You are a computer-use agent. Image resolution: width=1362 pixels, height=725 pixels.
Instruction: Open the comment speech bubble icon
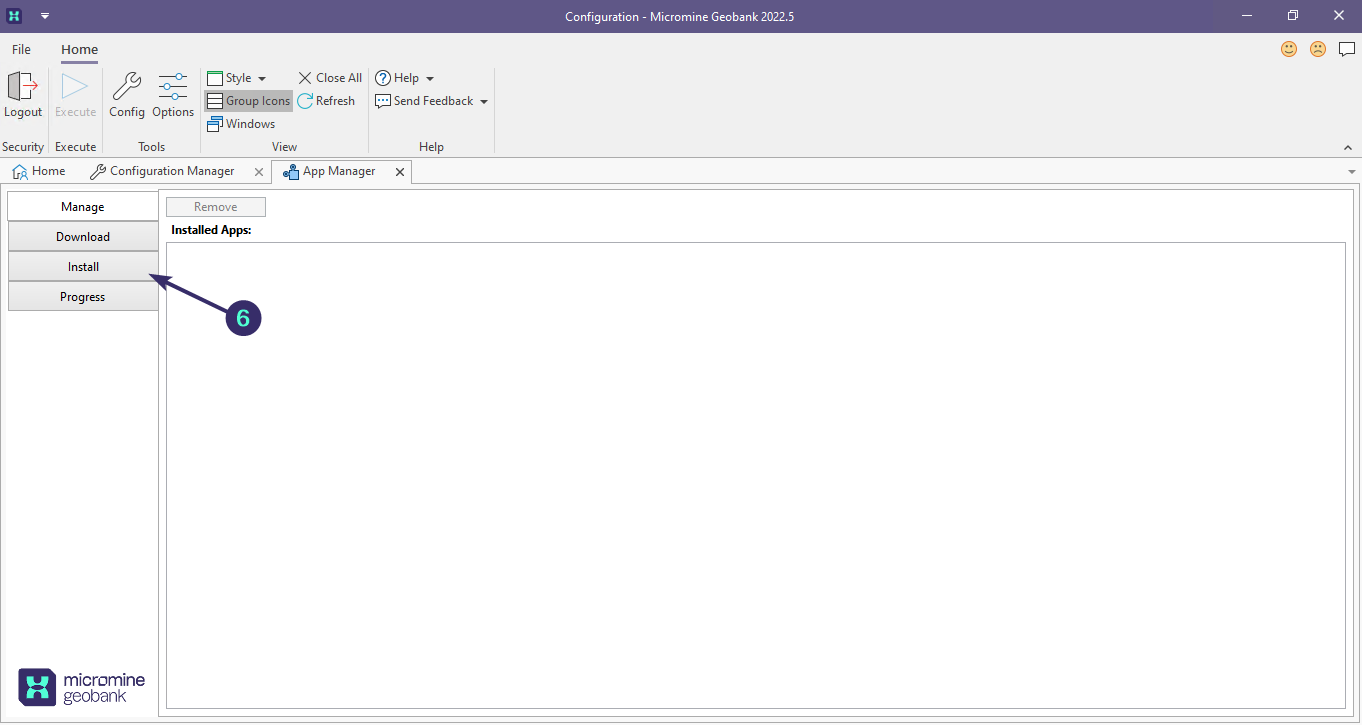pyautogui.click(x=1347, y=49)
